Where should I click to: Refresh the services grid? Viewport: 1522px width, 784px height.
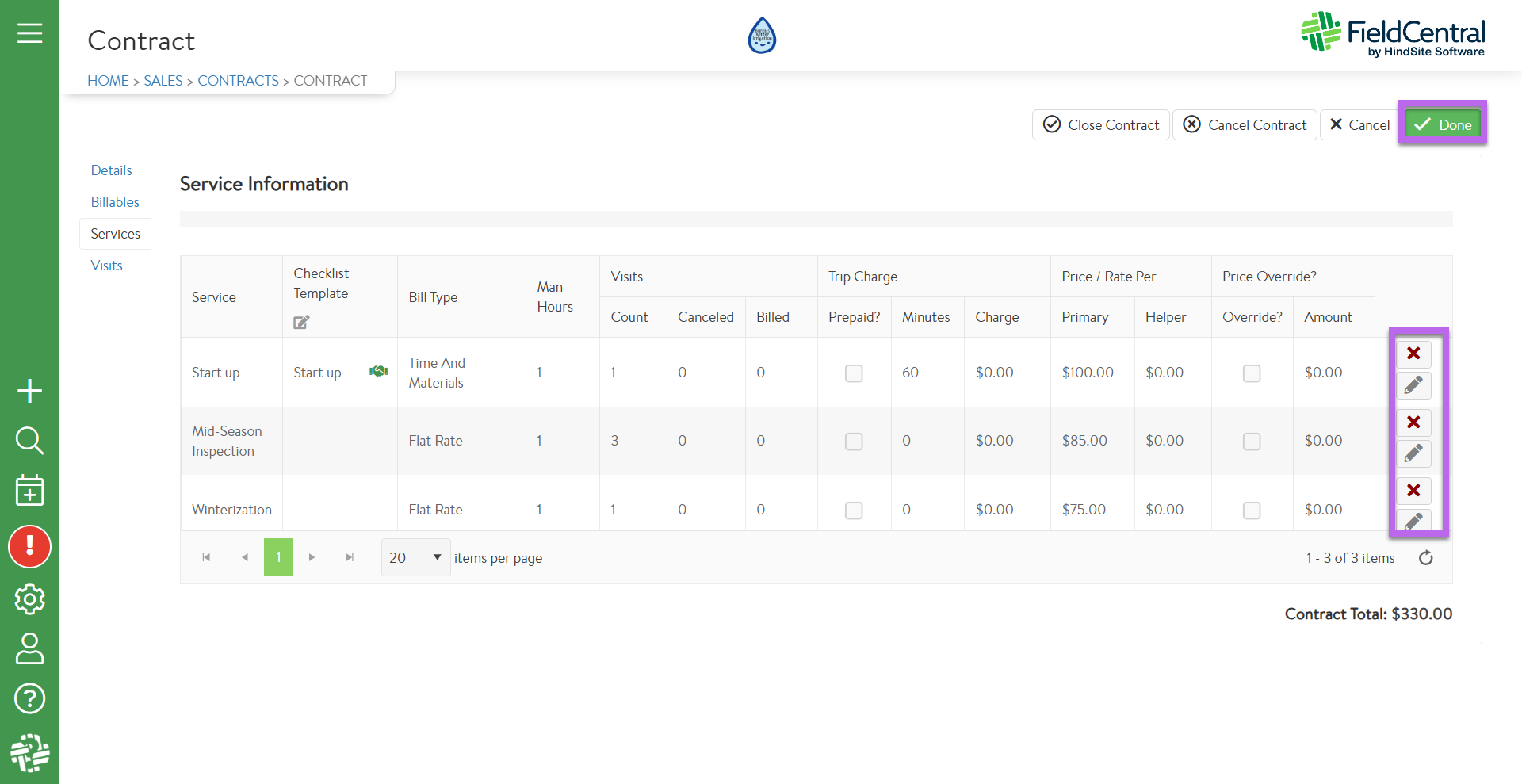(1425, 558)
